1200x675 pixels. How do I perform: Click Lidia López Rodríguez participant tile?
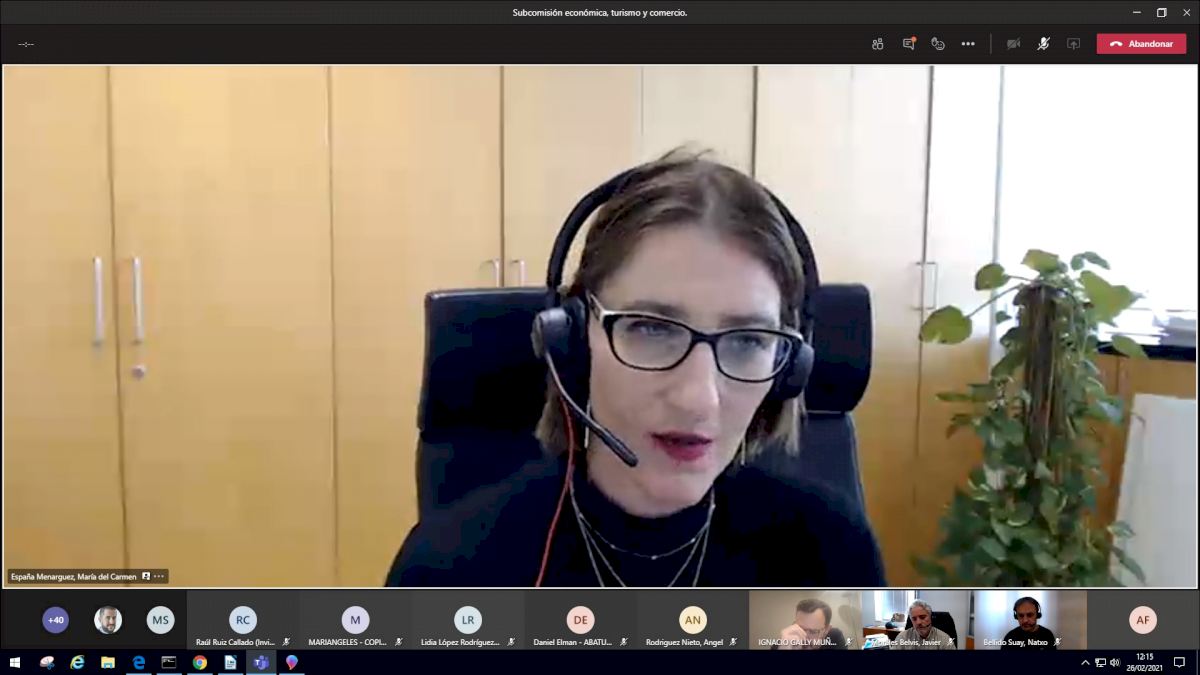tap(468, 621)
